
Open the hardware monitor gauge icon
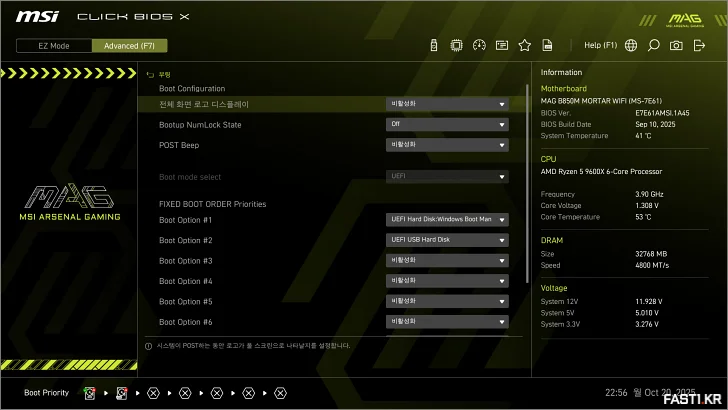(x=479, y=45)
